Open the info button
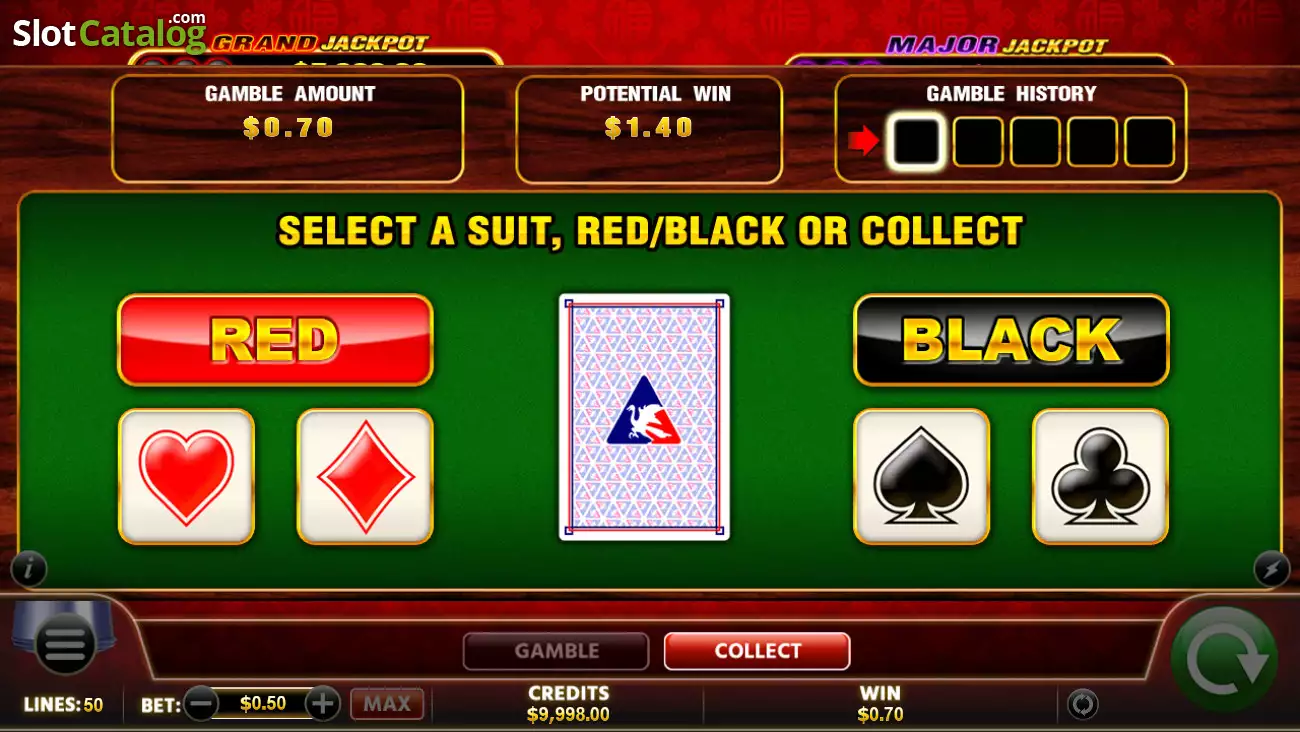Viewport: 1300px width, 732px height. (29, 569)
